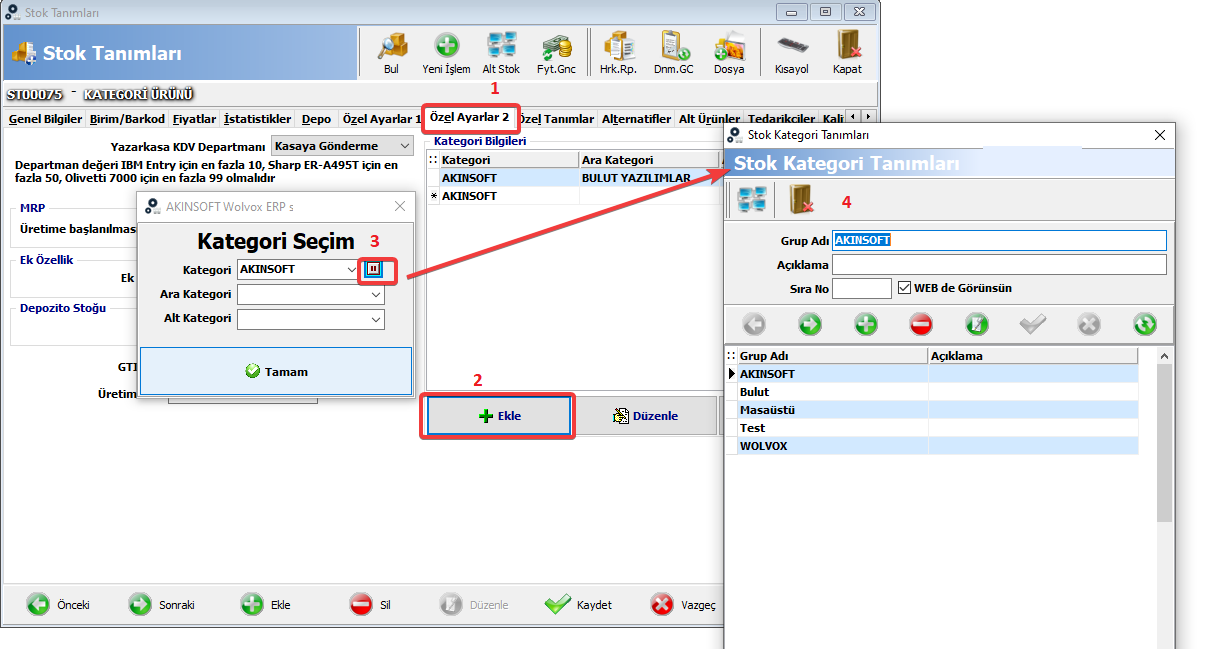The image size is (1207, 649).
Task: Click Ekle in the bottom navigation bar
Action: pyautogui.click(x=266, y=604)
